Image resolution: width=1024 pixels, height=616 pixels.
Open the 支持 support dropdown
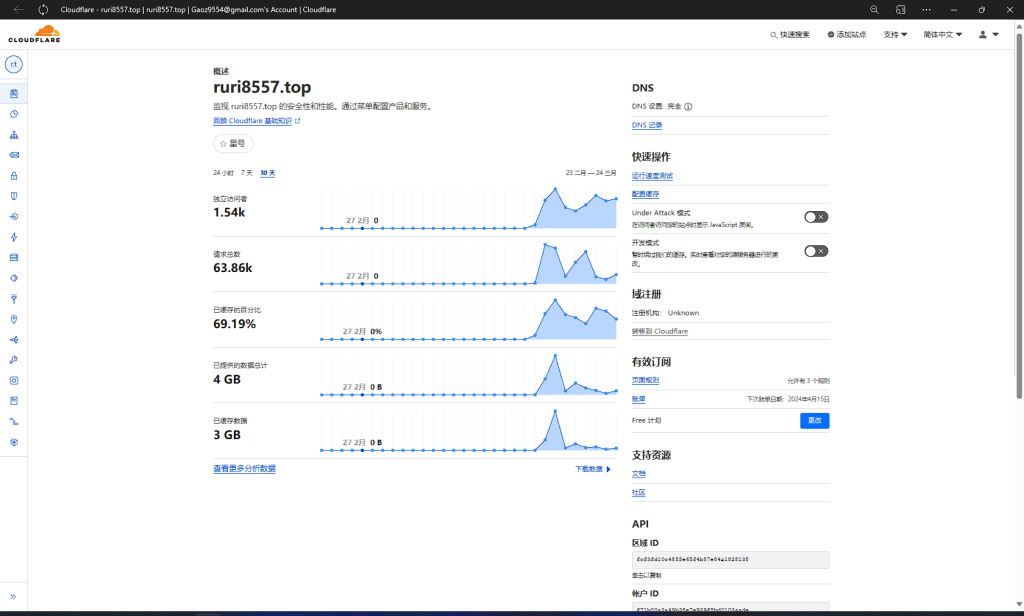(x=895, y=35)
